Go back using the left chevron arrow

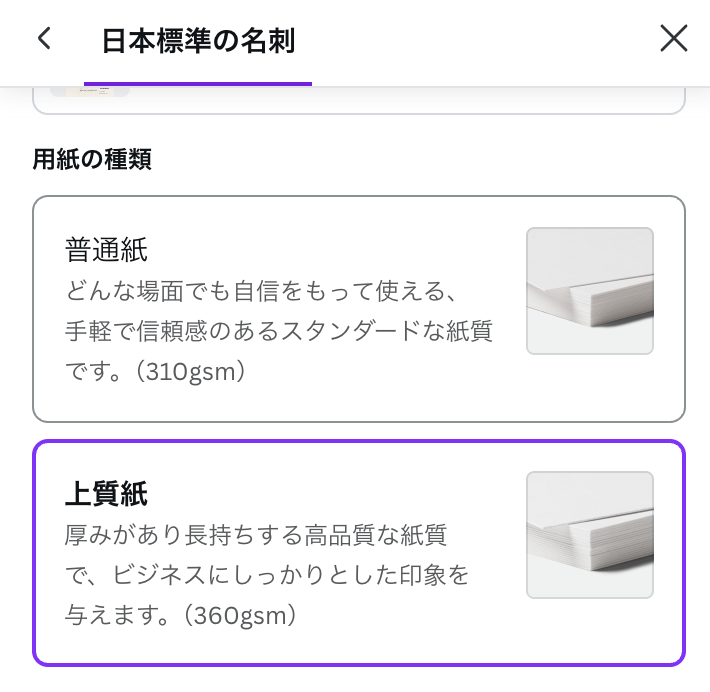point(44,38)
